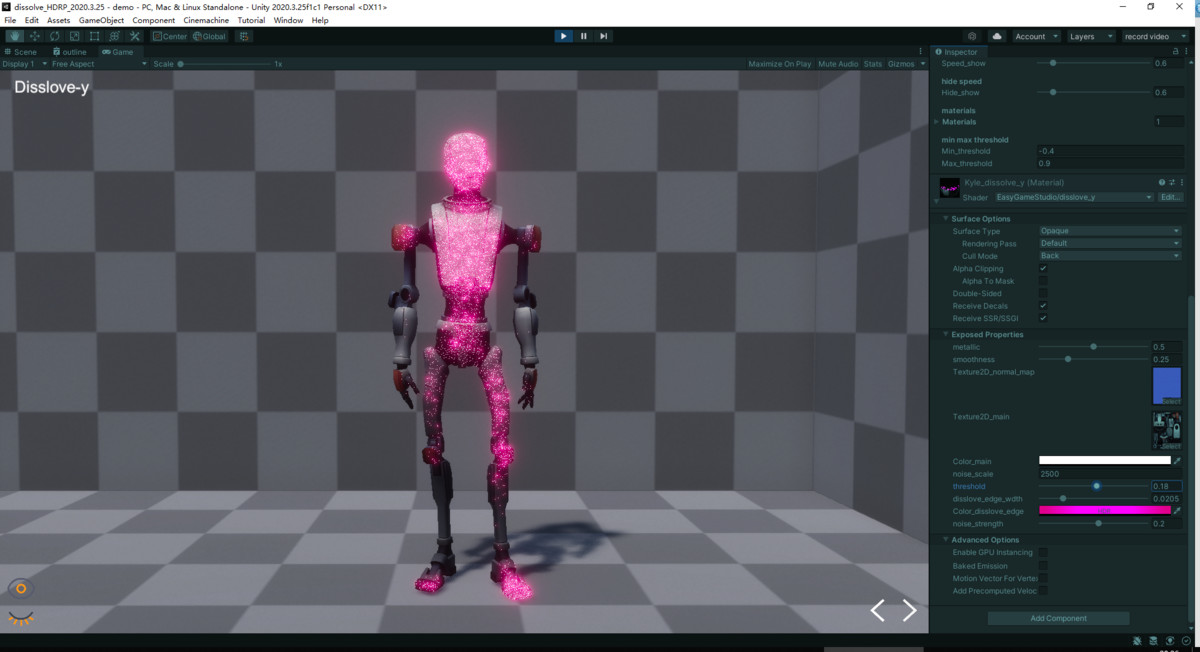Select the Scale tool

[x=72, y=36]
